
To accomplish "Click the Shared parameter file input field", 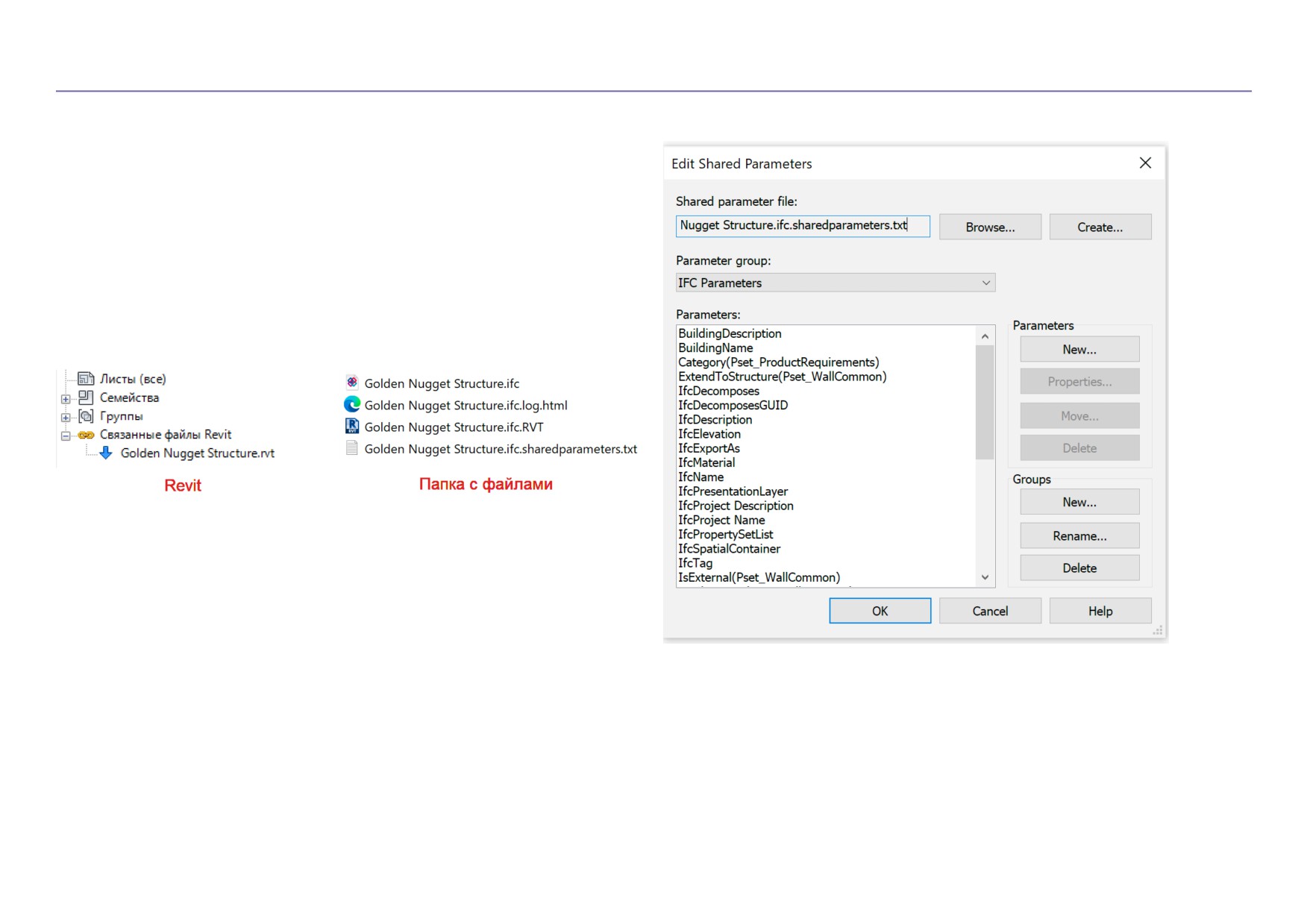I will click(803, 226).
